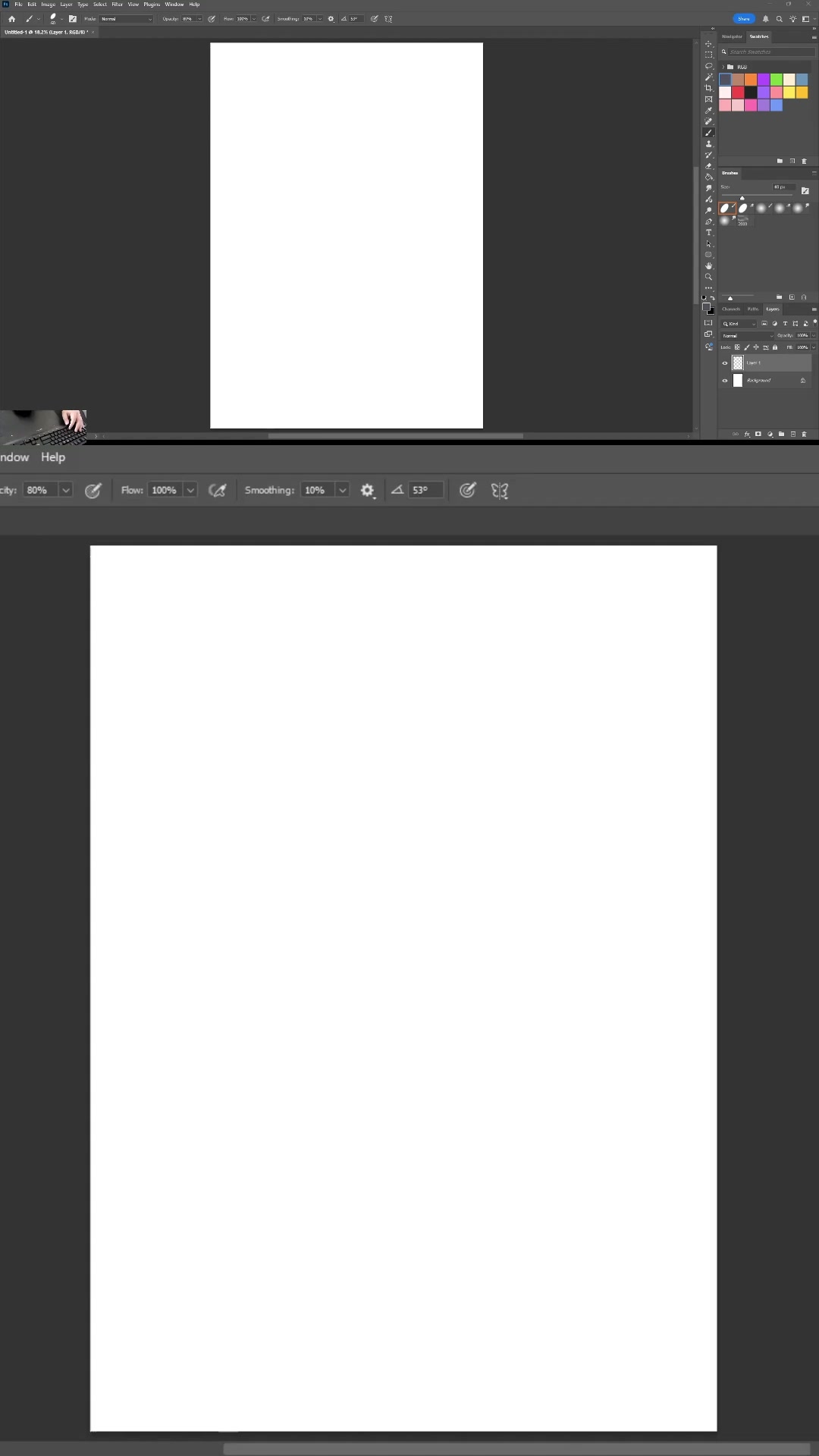
Task: Add a layer mask
Action: coord(758,434)
